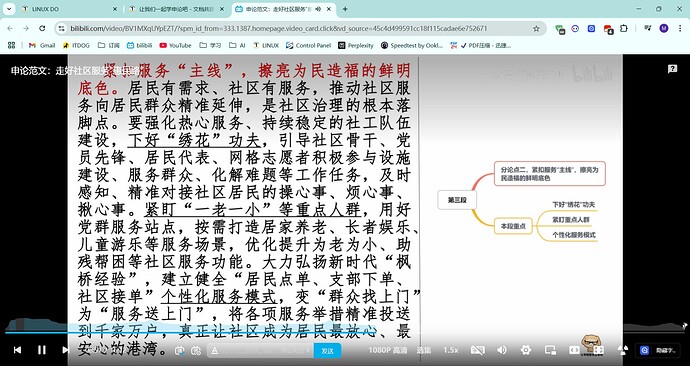Screen dimensions: 690x366
Task: Pause the Bilibili video playback
Action: (42, 350)
